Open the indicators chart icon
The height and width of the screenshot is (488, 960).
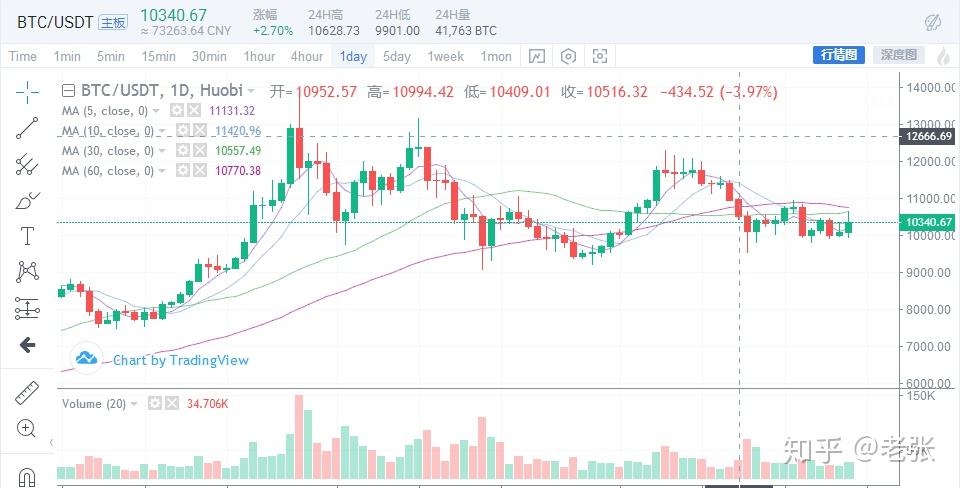click(536, 56)
